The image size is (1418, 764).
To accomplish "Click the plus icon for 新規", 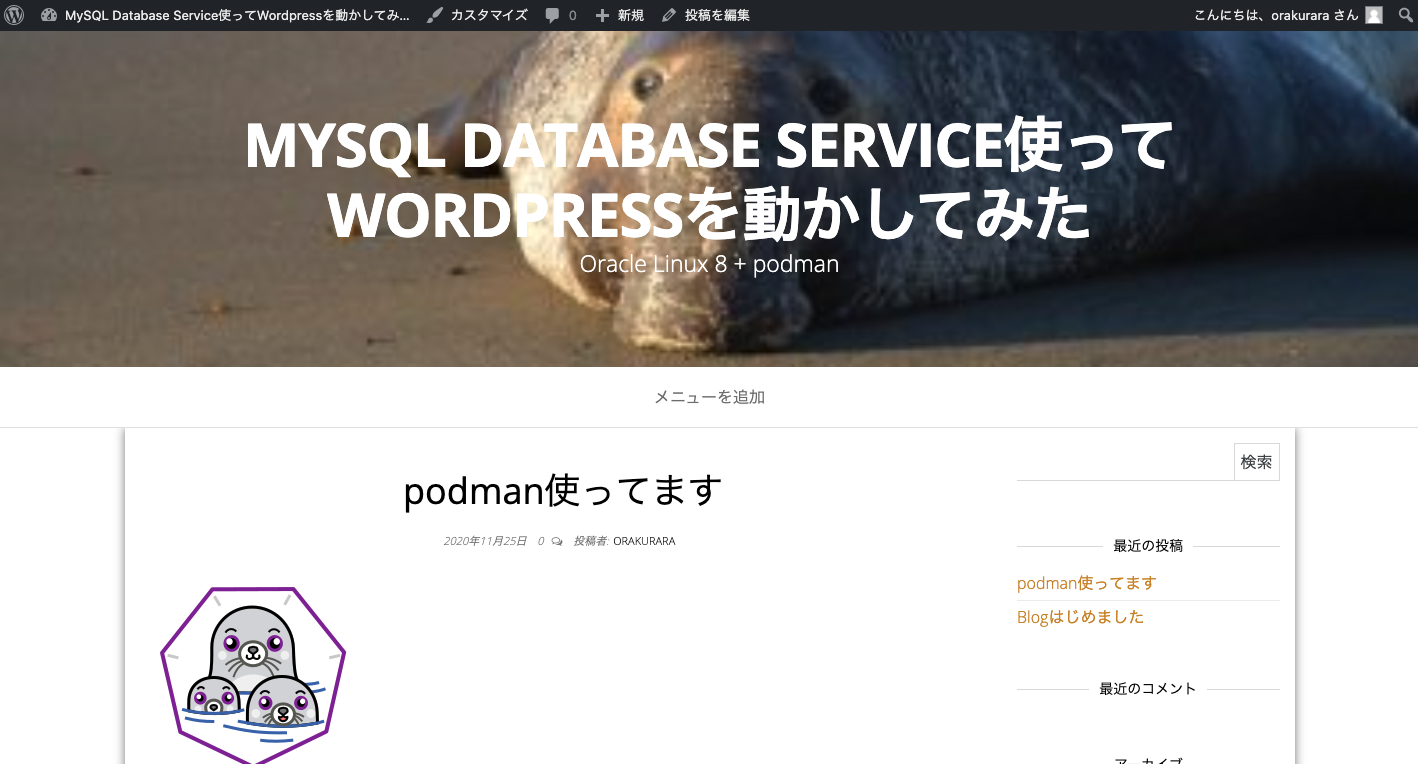I will (602, 15).
